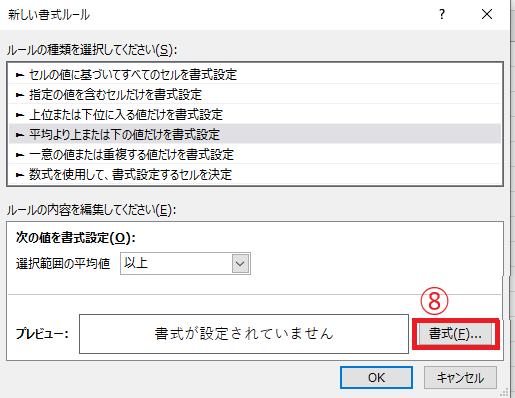Image resolution: width=515 pixels, height=398 pixels.
Task: Select 一意の値または重複する値だけを書式設定 rule type
Action: [x=255, y=154]
